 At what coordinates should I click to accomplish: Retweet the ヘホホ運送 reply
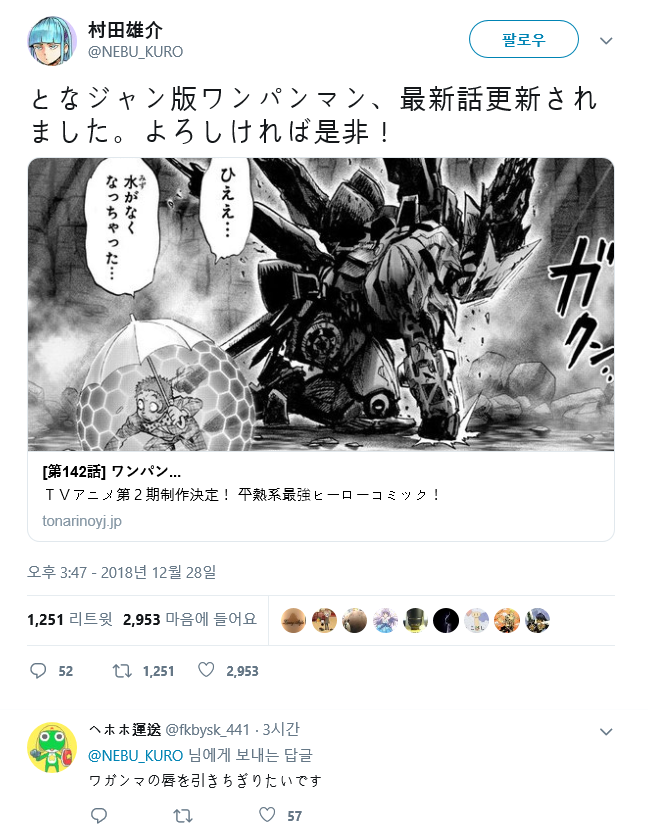click(183, 816)
